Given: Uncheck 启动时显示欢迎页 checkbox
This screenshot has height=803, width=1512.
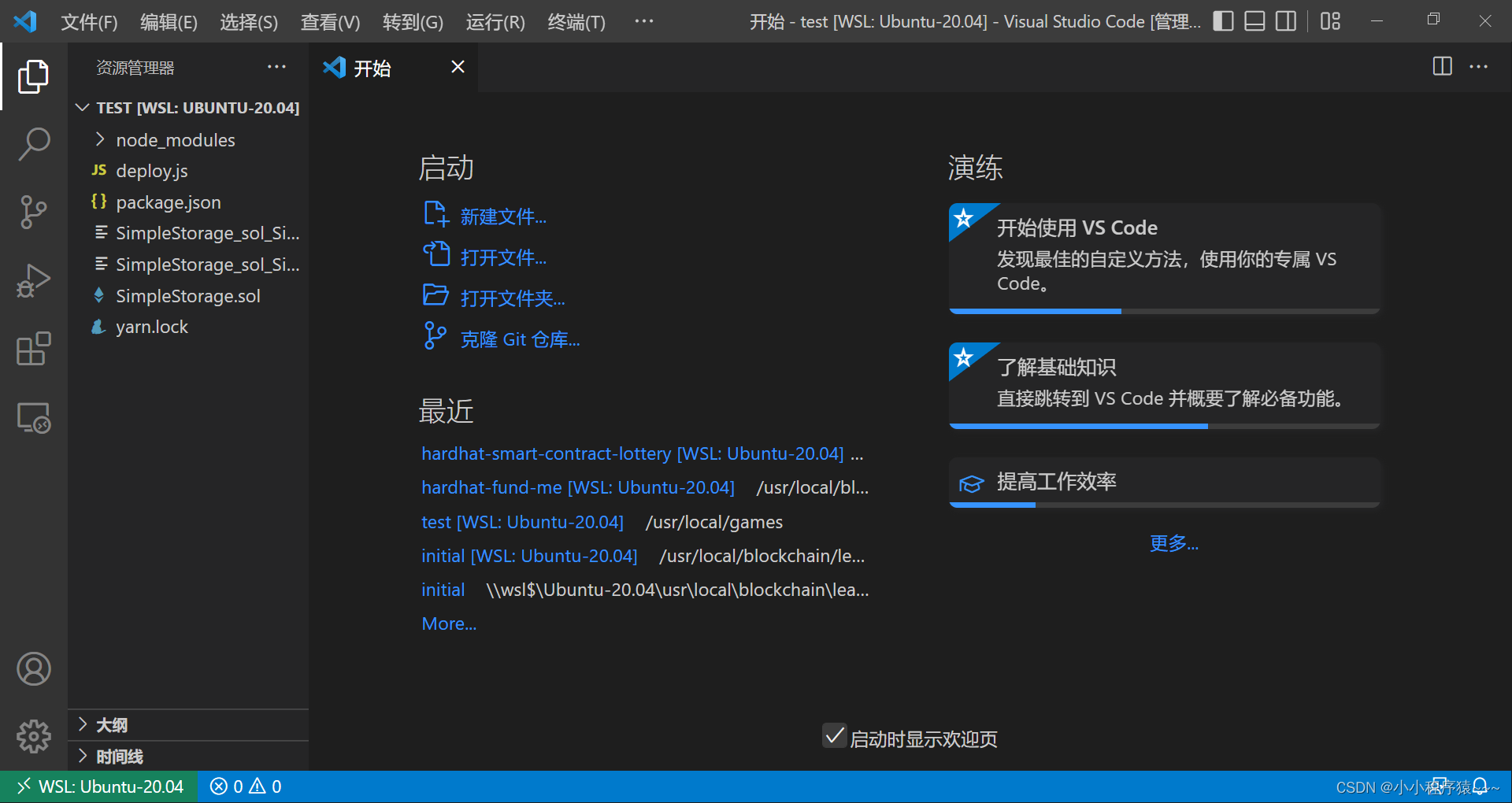Looking at the screenshot, I should coord(834,735).
